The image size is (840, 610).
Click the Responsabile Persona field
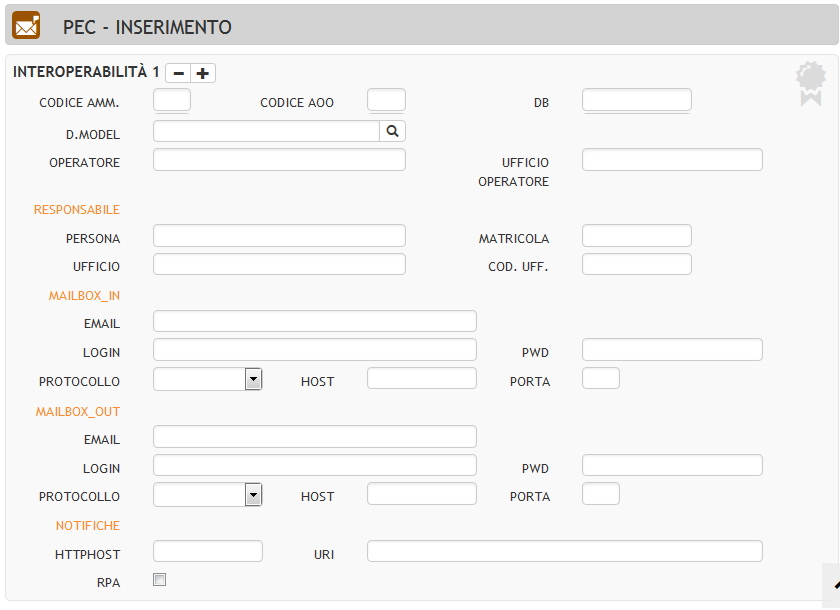[x=279, y=236]
